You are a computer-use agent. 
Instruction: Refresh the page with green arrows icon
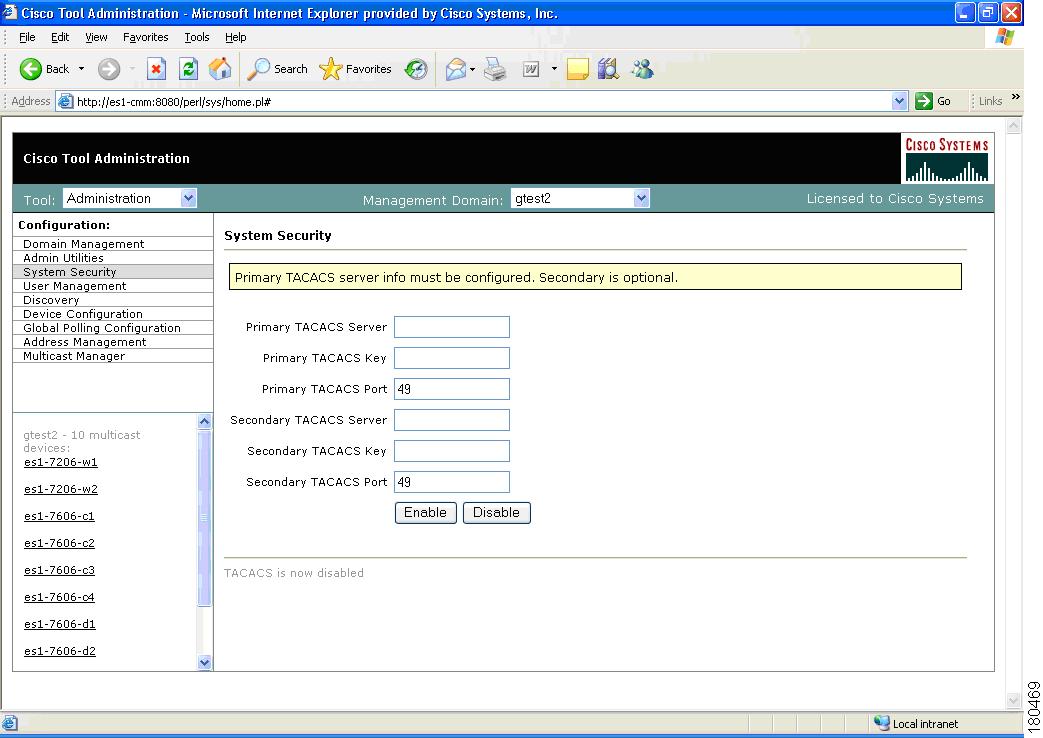tap(189, 69)
